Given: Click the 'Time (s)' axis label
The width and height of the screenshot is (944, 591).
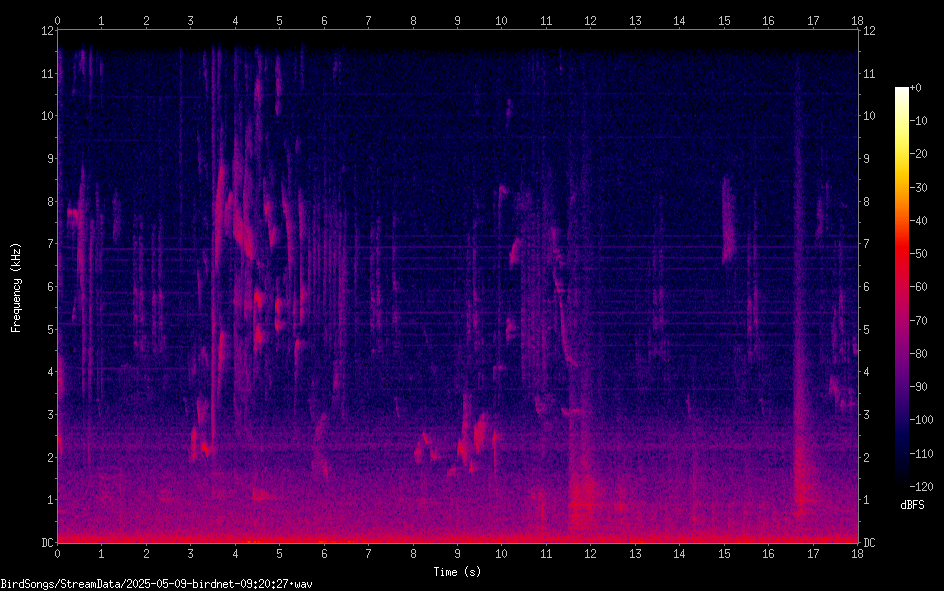Looking at the screenshot, I should [x=458, y=572].
